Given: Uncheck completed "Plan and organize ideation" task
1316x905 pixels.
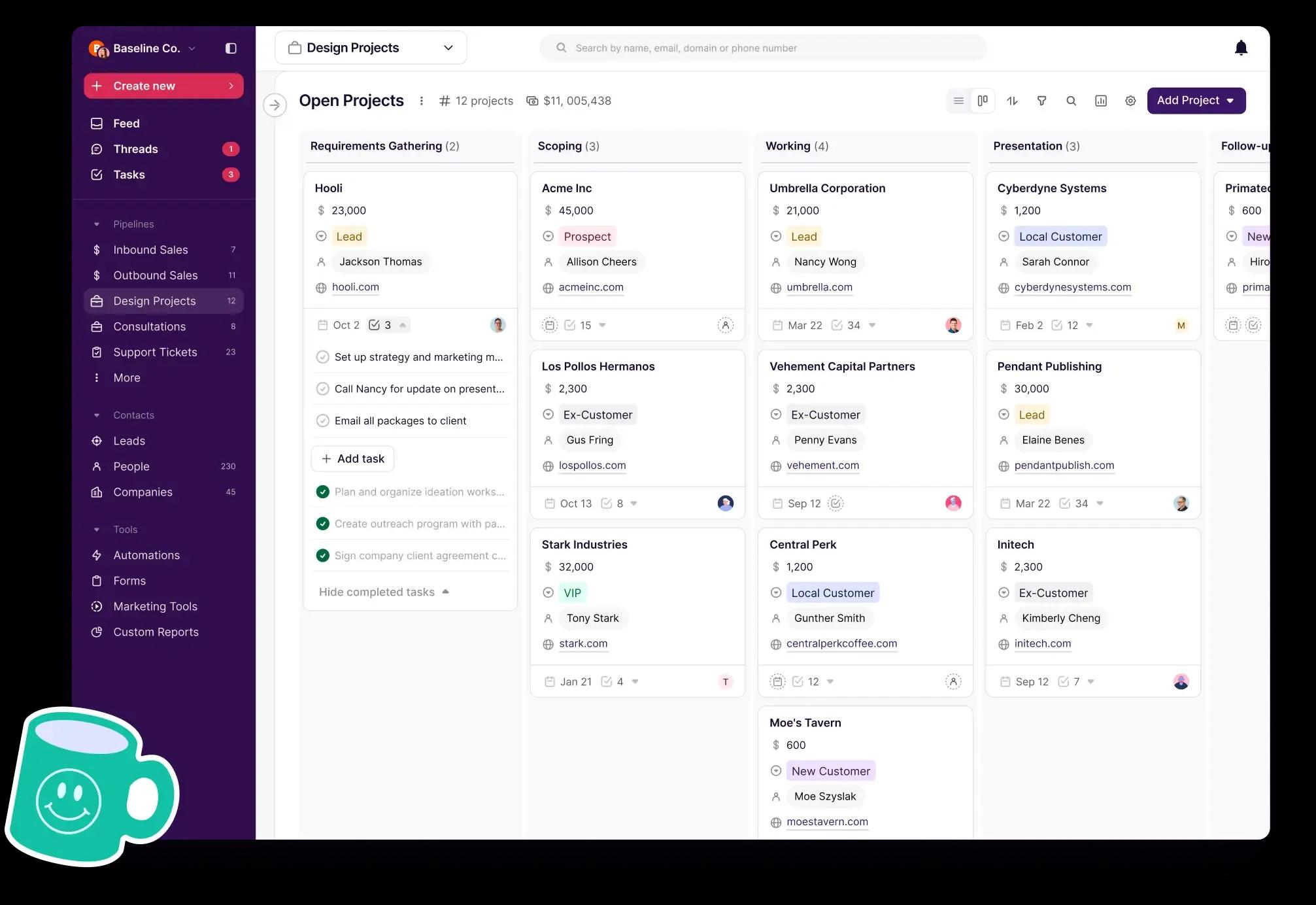Looking at the screenshot, I should click(x=322, y=492).
